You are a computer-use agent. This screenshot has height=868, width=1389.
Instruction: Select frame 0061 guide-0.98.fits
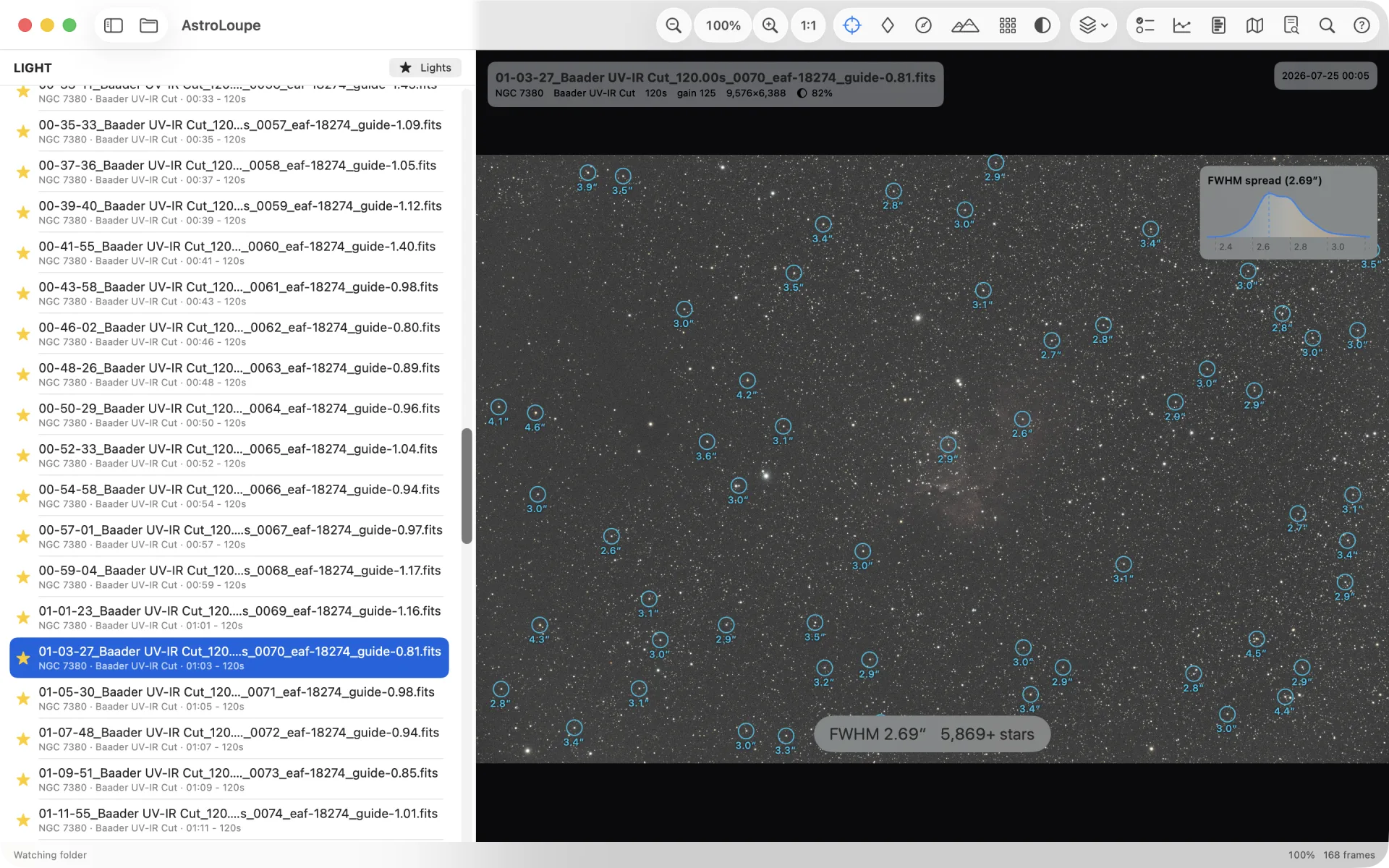tap(229, 293)
